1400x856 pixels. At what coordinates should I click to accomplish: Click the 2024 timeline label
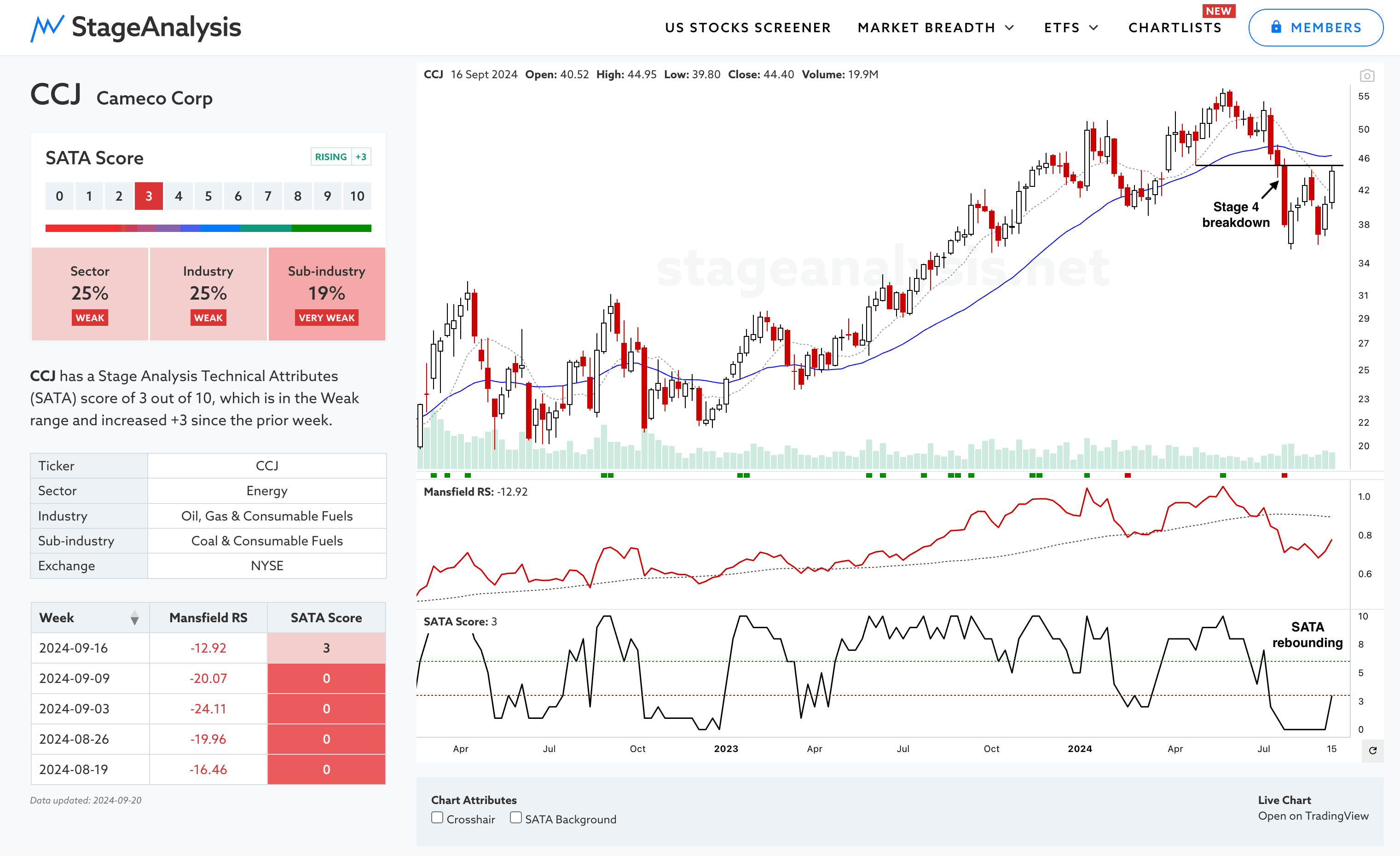(1080, 749)
